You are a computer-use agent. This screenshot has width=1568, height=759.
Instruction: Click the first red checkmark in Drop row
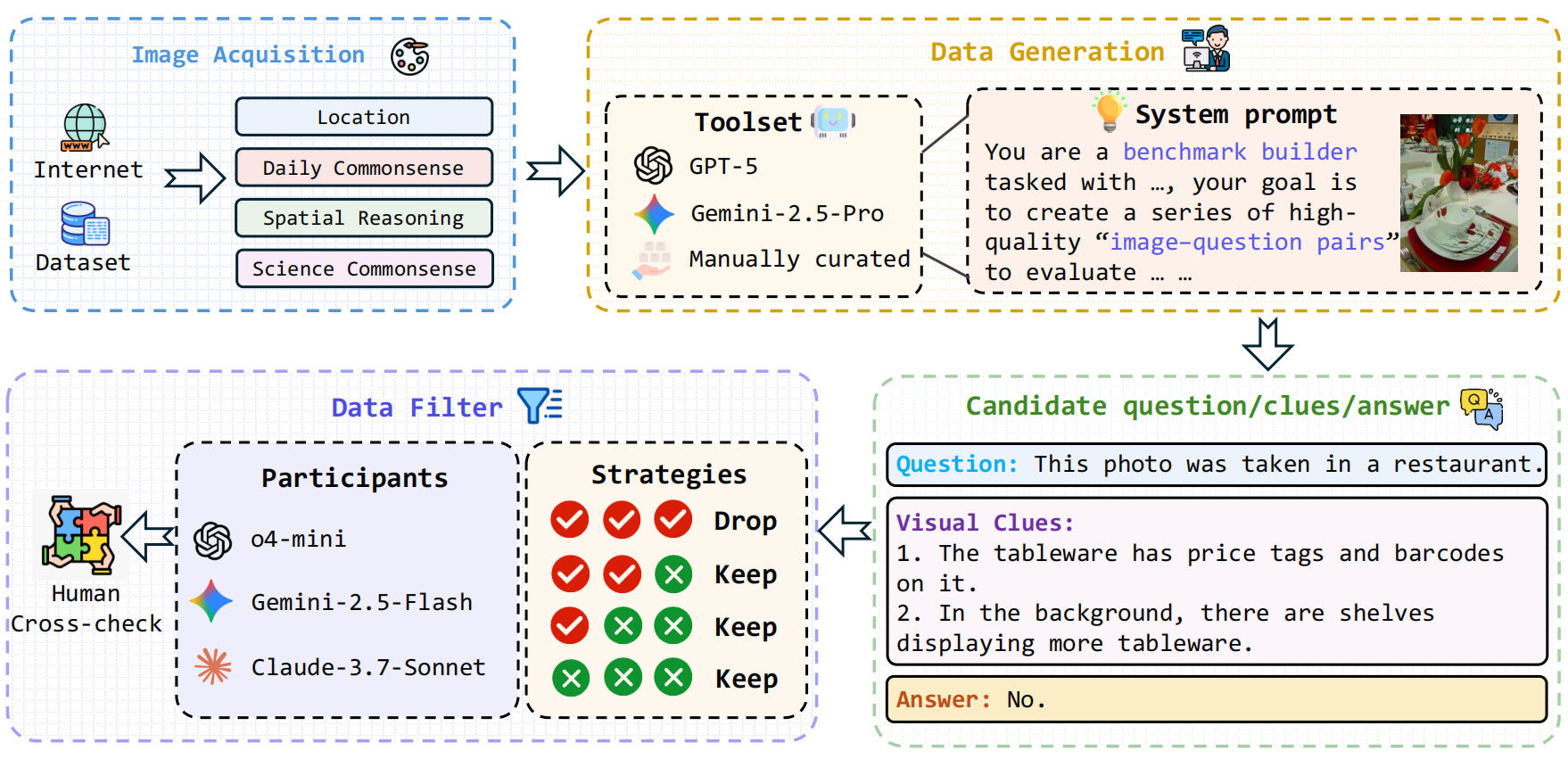(x=570, y=520)
